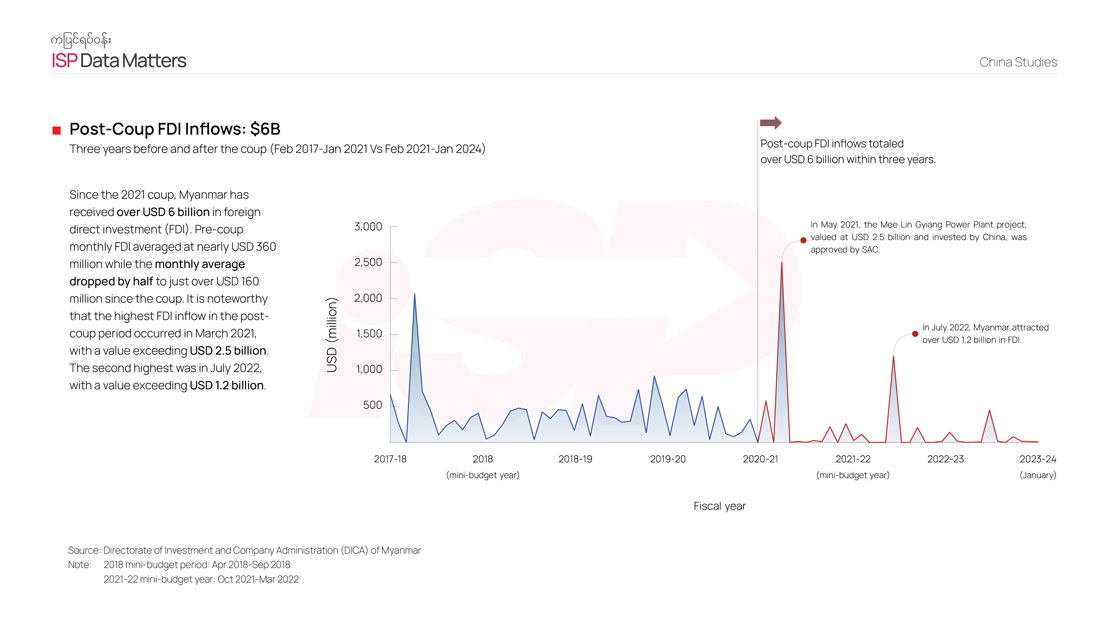Screen dimensions: 1110x624
Task: Click the red arrow above the post-coup line
Action: click(770, 123)
